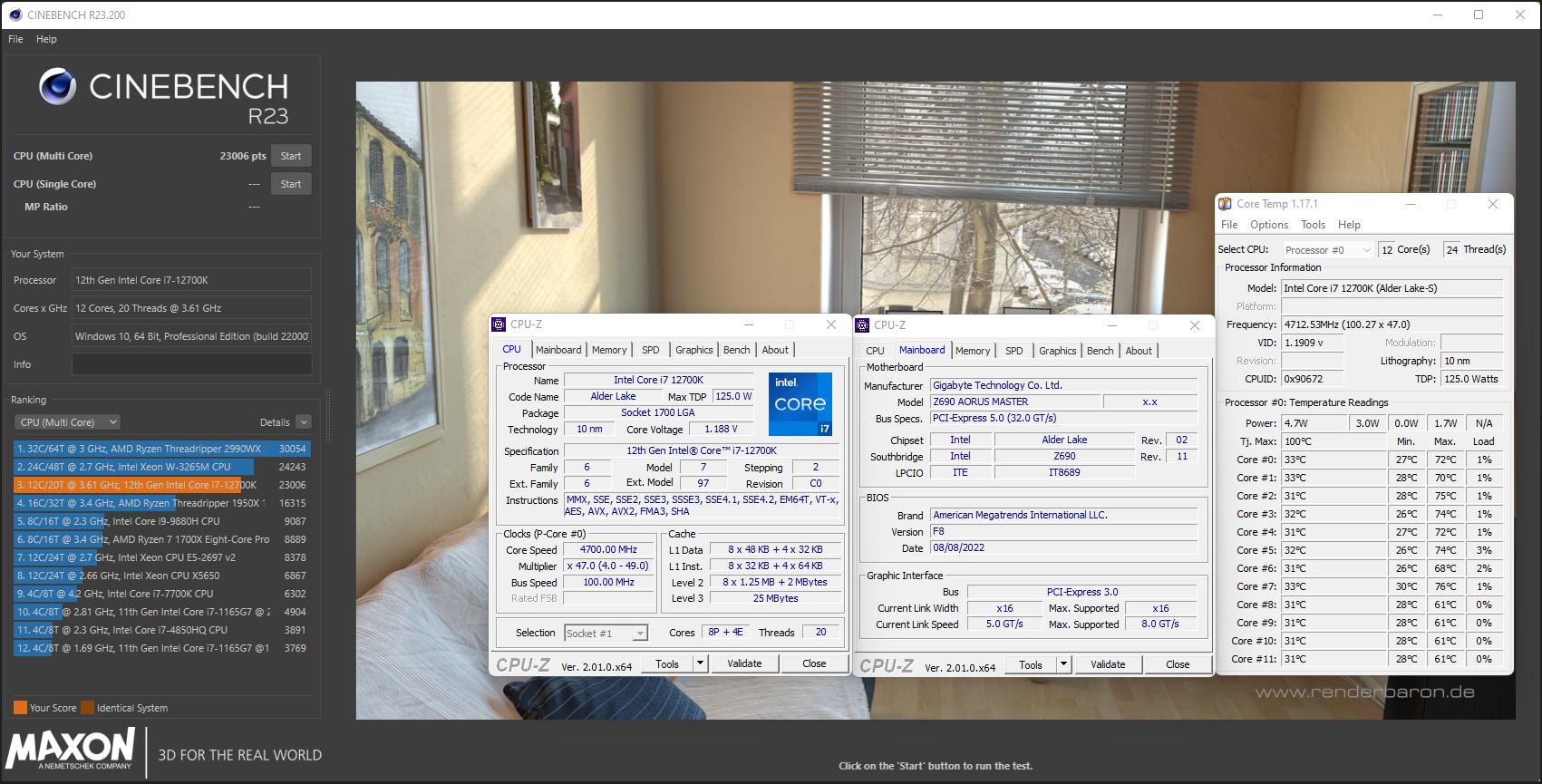Image resolution: width=1542 pixels, height=784 pixels.
Task: Switch to Mainboard tab in first CPU-Z window
Action: pos(558,350)
